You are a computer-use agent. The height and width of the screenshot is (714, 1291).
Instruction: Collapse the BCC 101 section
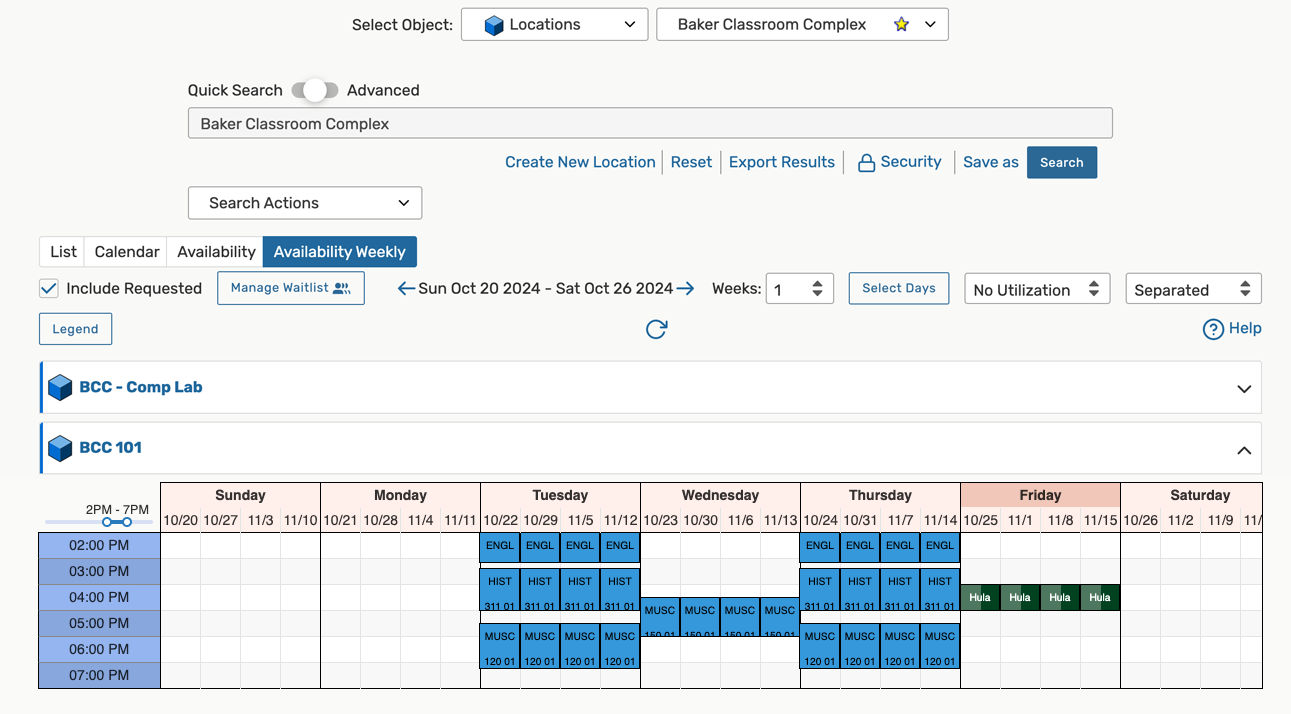[1244, 450]
